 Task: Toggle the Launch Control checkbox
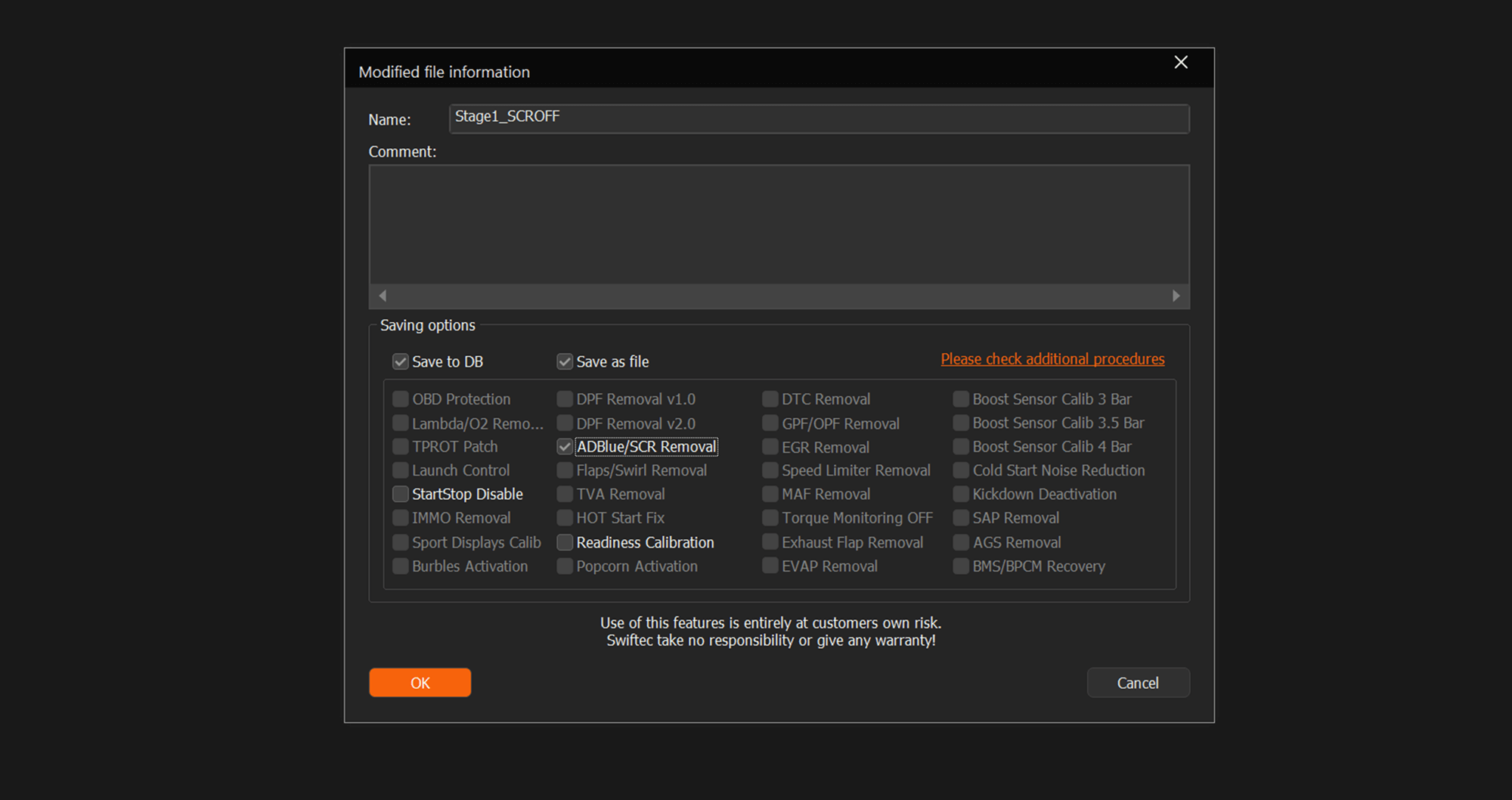(401, 470)
